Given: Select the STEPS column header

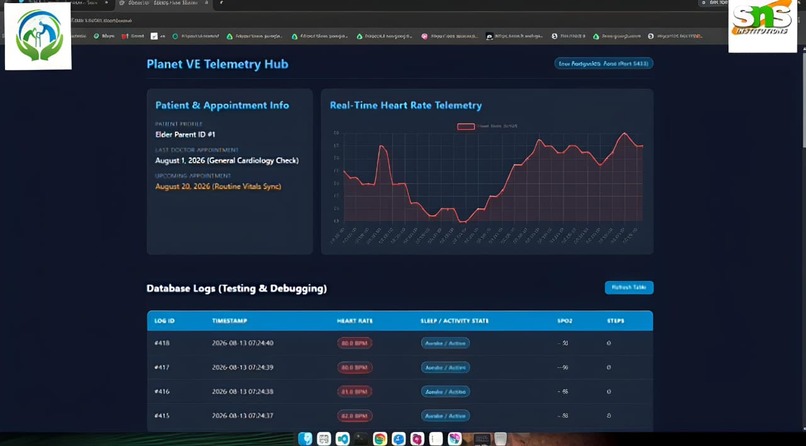Looking at the screenshot, I should pyautogui.click(x=615, y=321).
